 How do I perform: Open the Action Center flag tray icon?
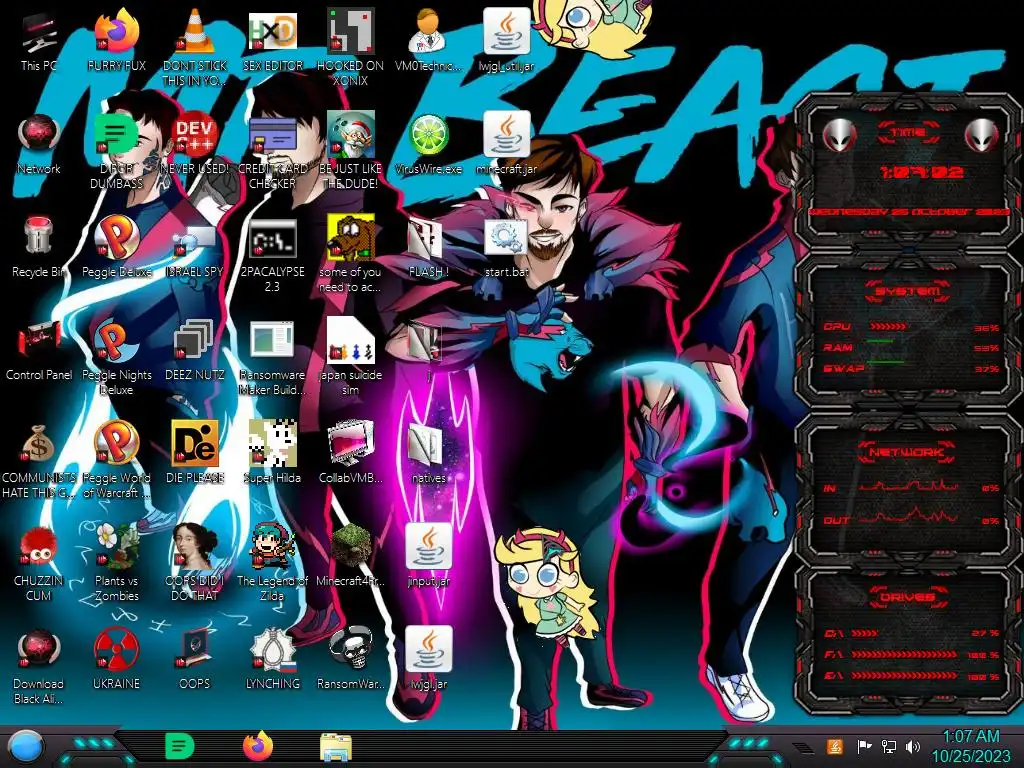pyautogui.click(x=864, y=746)
